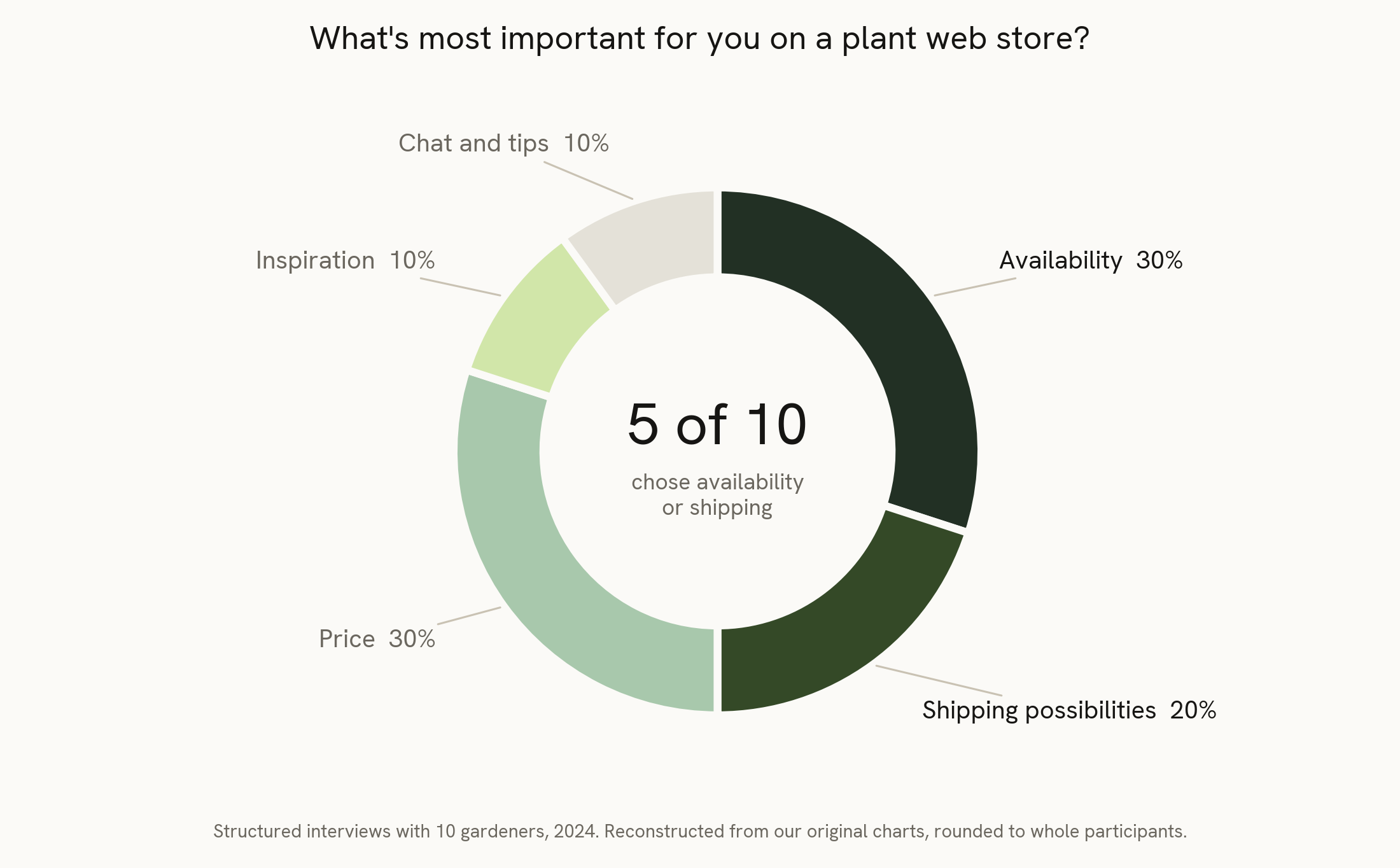Image resolution: width=1400 pixels, height=868 pixels.
Task: Click the Shipping possibilities 20% label
Action: pos(1069,710)
